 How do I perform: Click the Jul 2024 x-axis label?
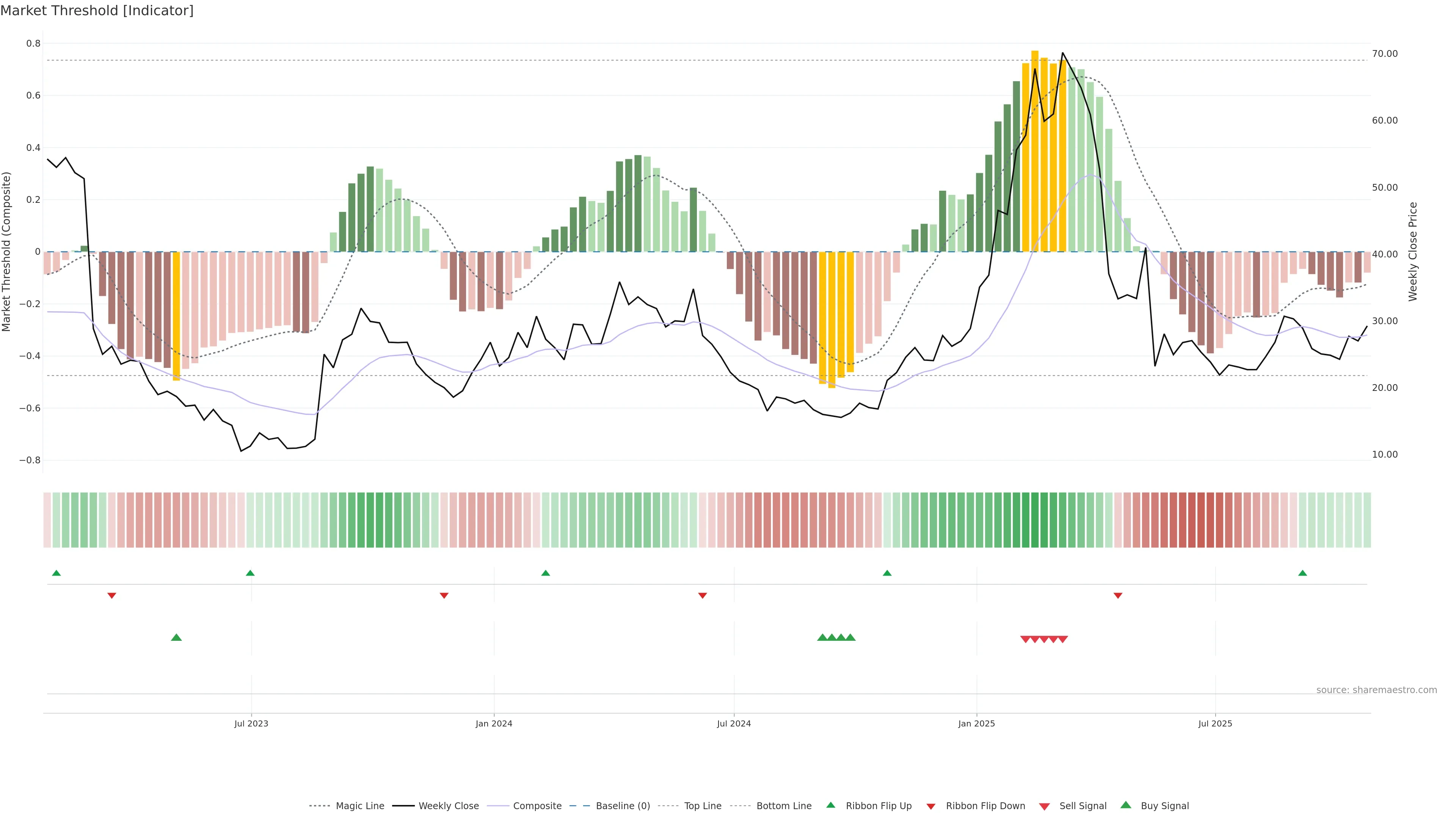[734, 723]
